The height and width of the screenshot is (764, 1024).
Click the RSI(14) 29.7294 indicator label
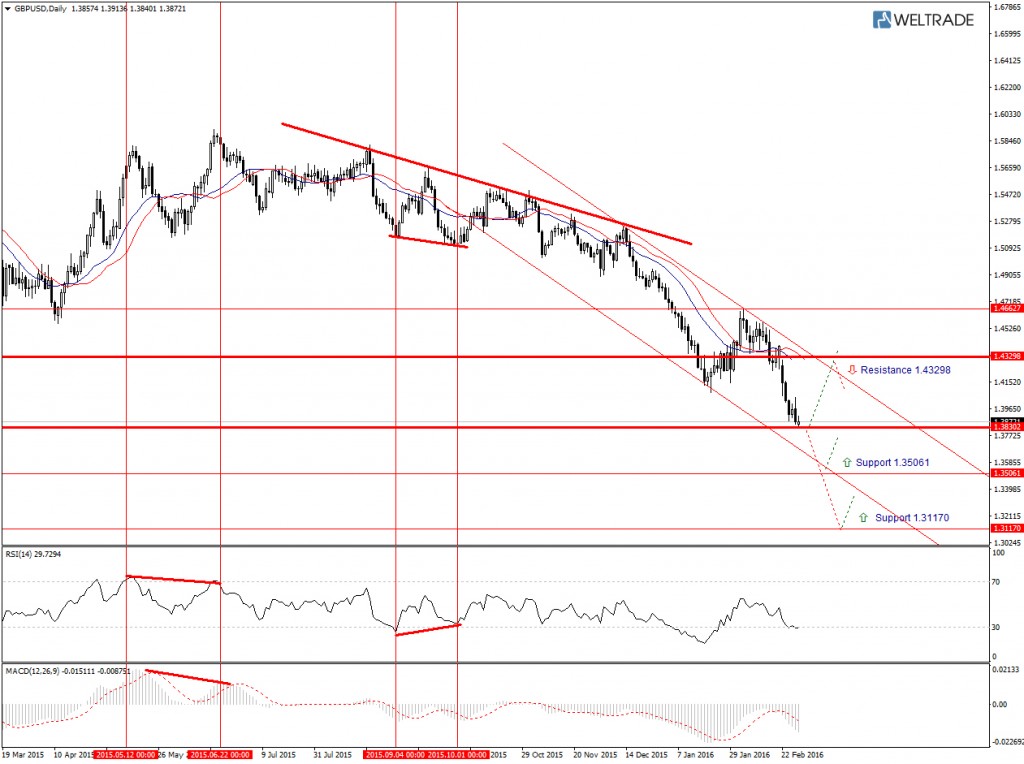click(x=33, y=554)
